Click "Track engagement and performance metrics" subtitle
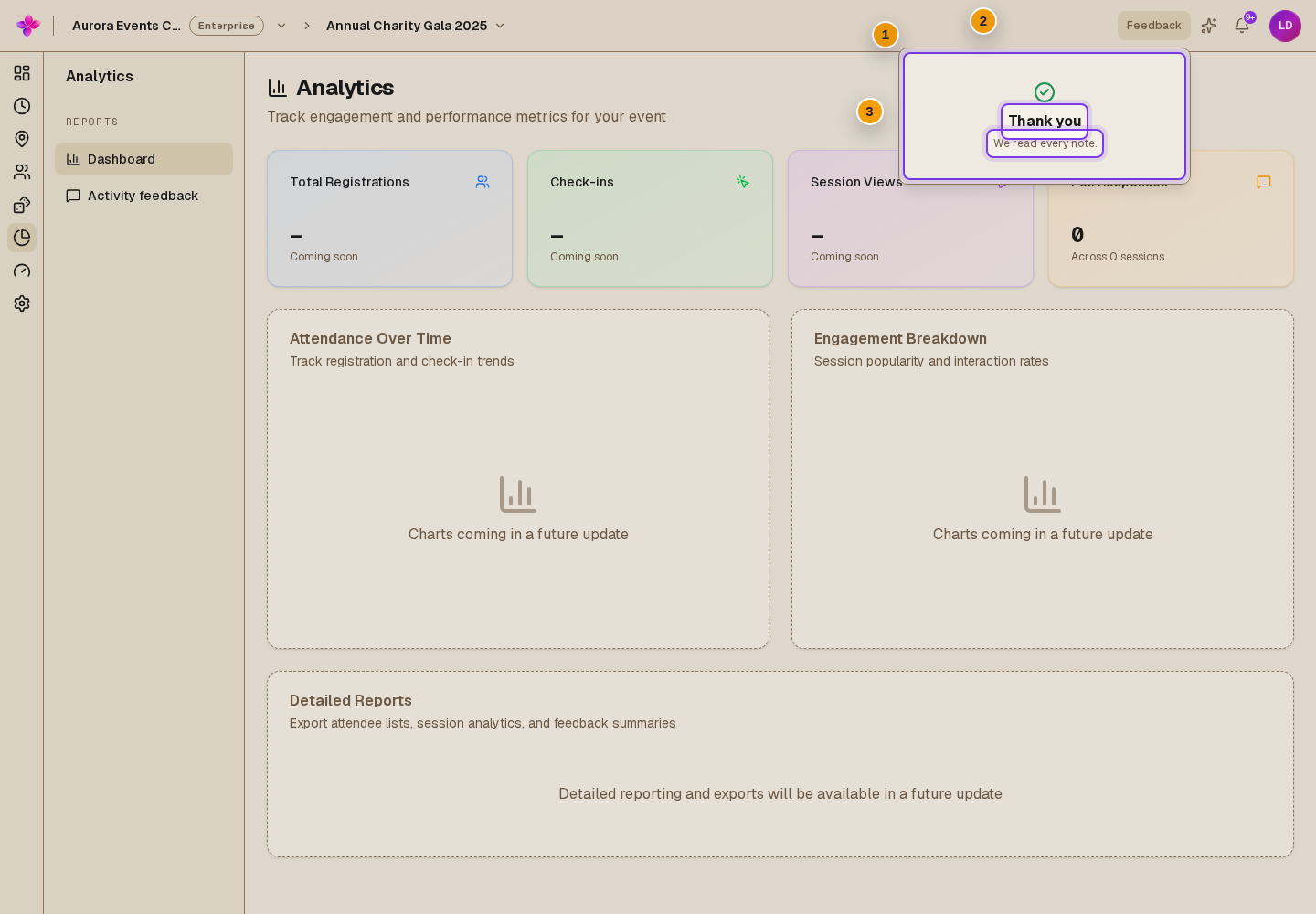The image size is (1316, 914). [467, 116]
